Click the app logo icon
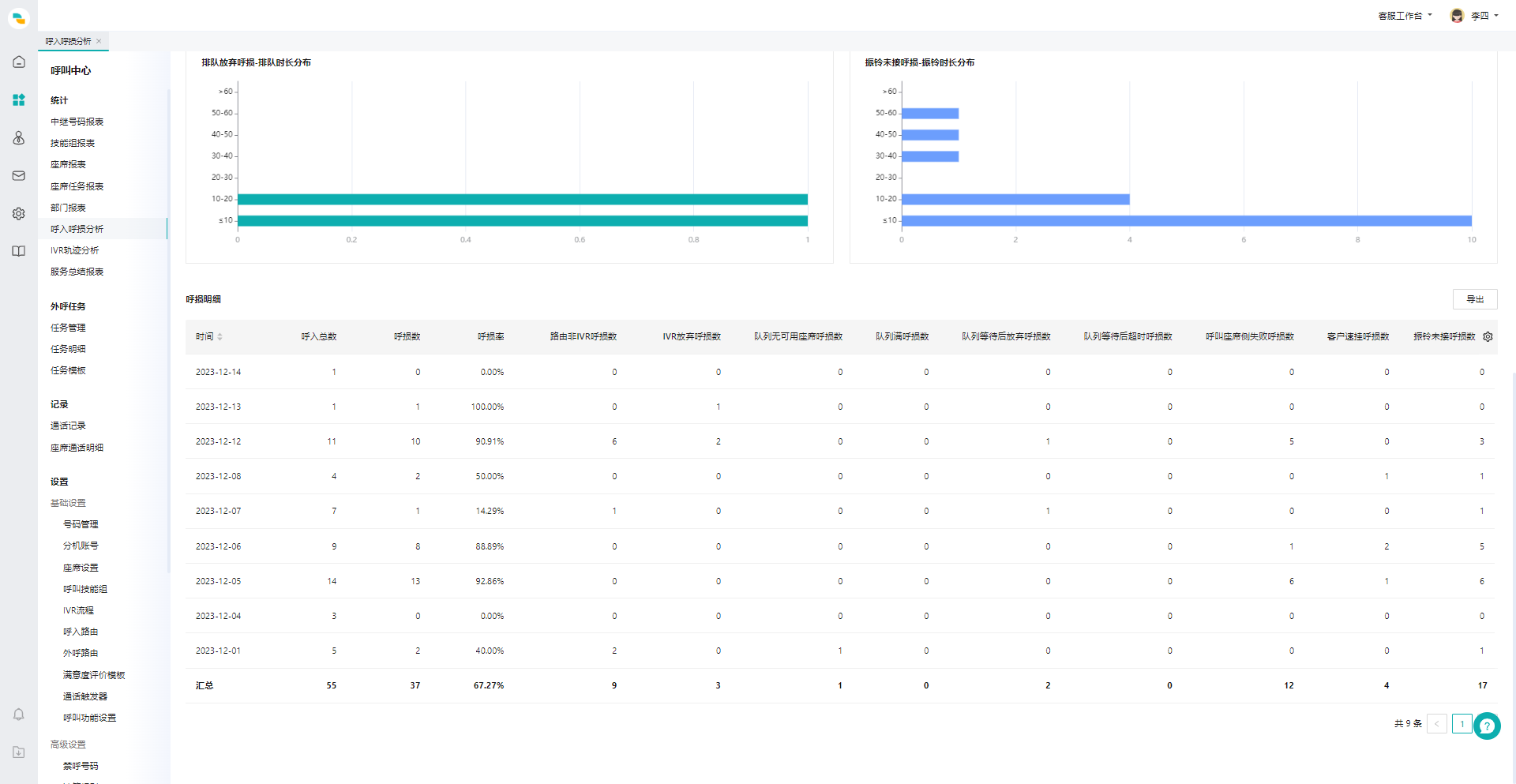The width and height of the screenshot is (1516, 784). coord(19,17)
